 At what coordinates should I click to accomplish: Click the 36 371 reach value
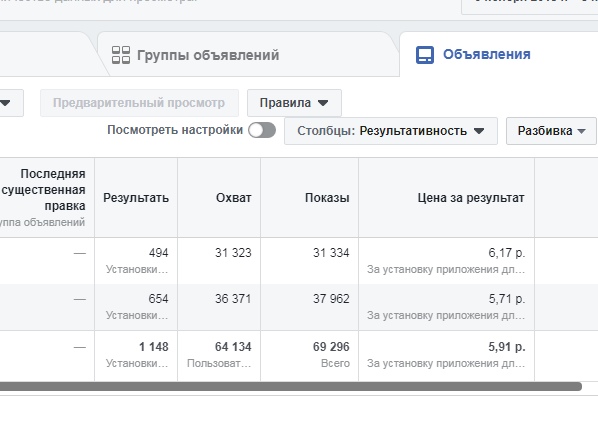coord(233,299)
